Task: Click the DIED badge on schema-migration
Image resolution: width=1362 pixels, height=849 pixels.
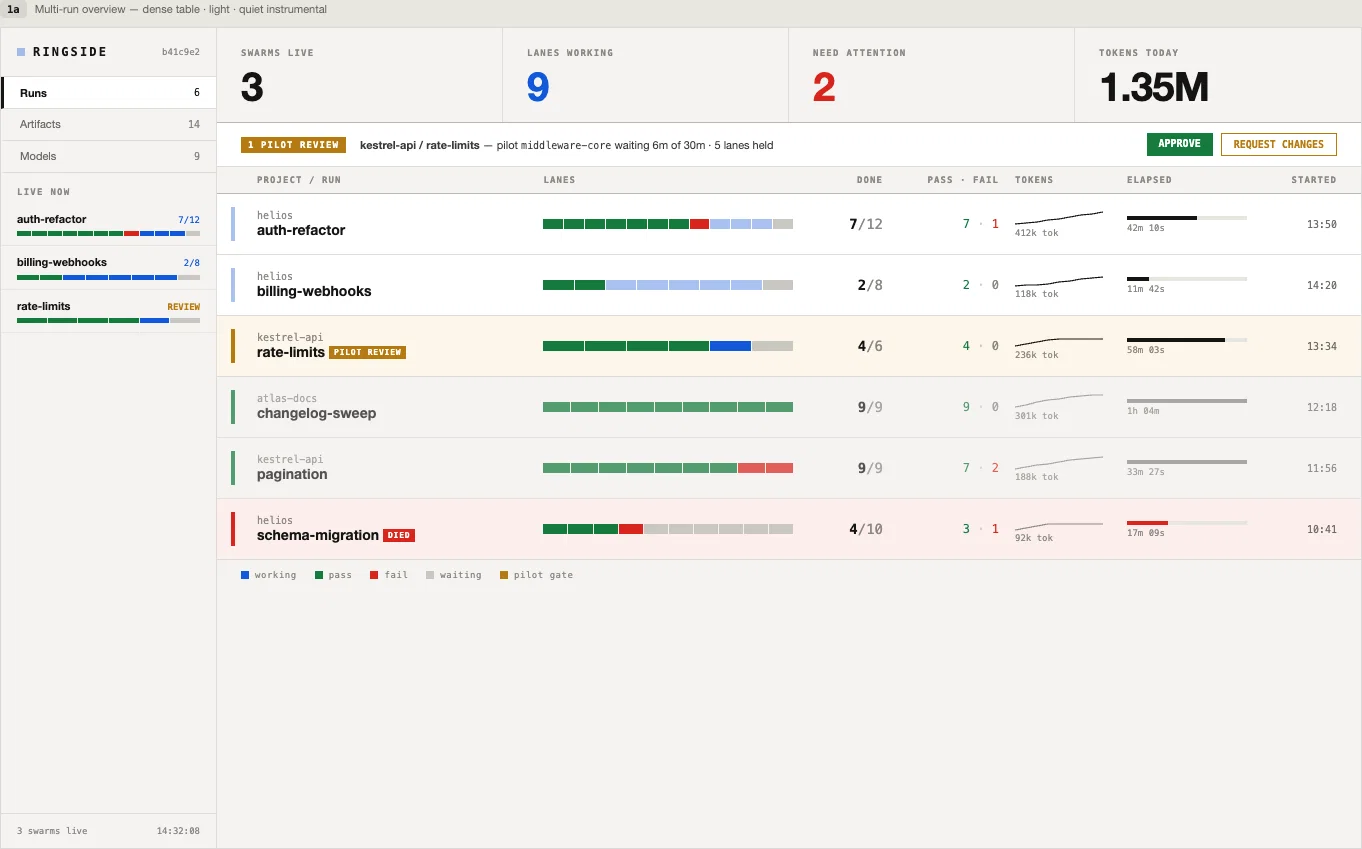Action: pyautogui.click(x=398, y=535)
